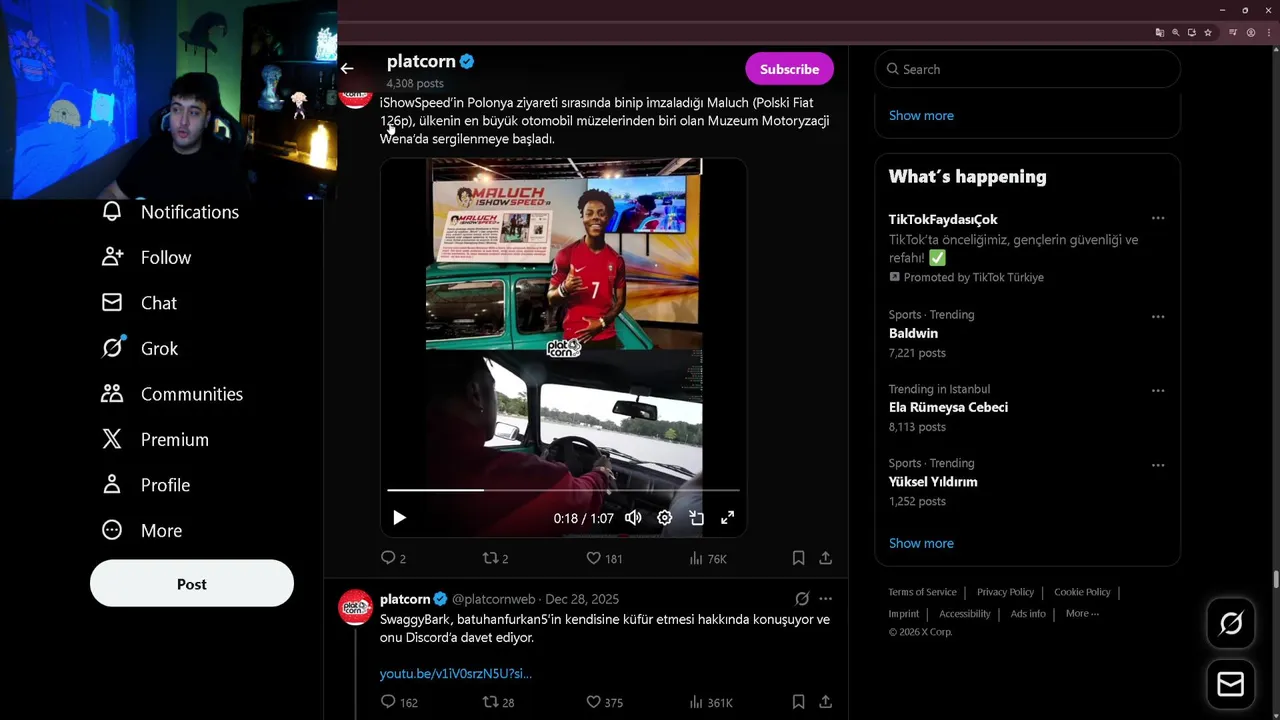Open Terms of Service link
Screen dimensions: 1280x720
[x=922, y=592]
